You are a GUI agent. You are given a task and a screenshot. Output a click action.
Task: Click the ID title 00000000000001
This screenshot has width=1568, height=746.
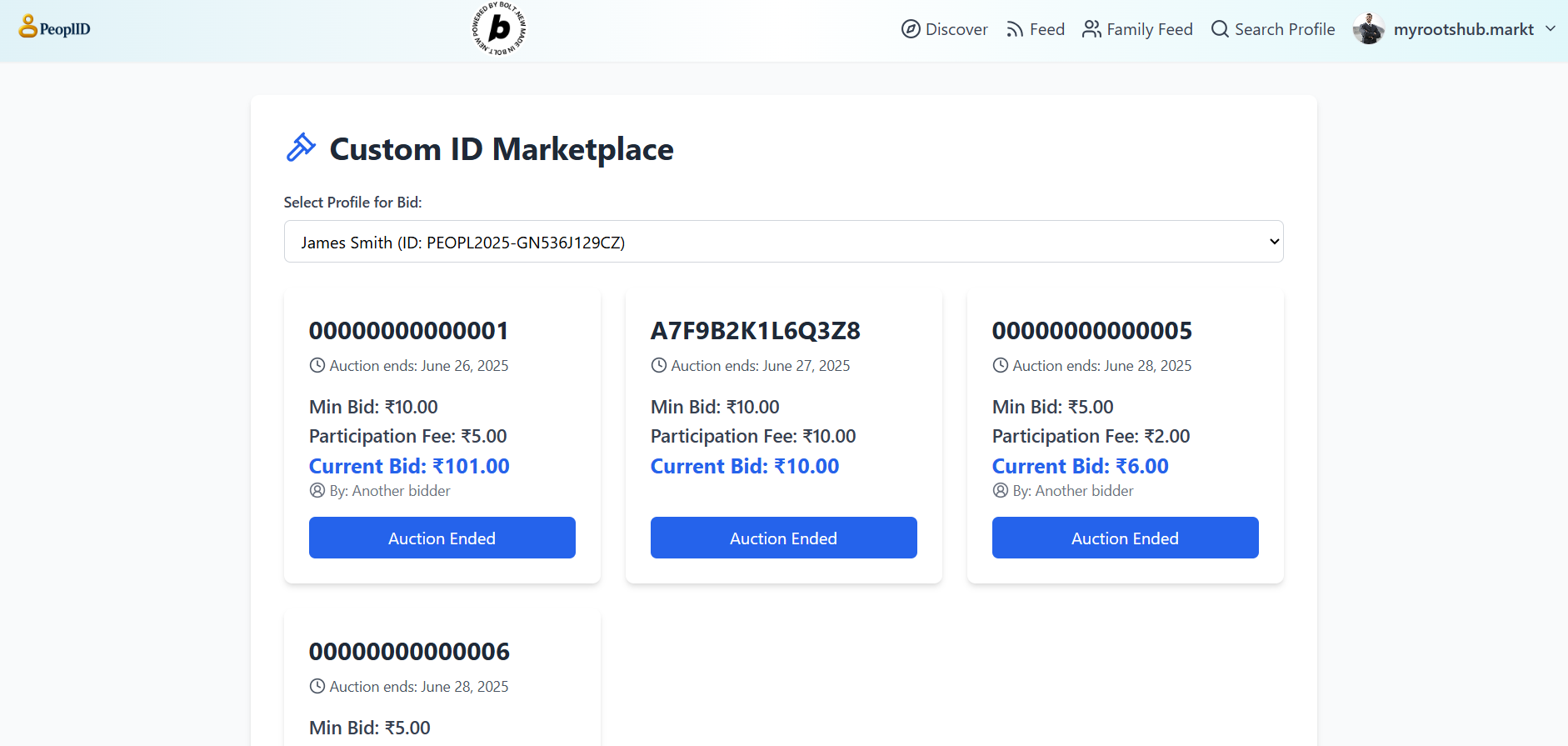click(x=408, y=331)
